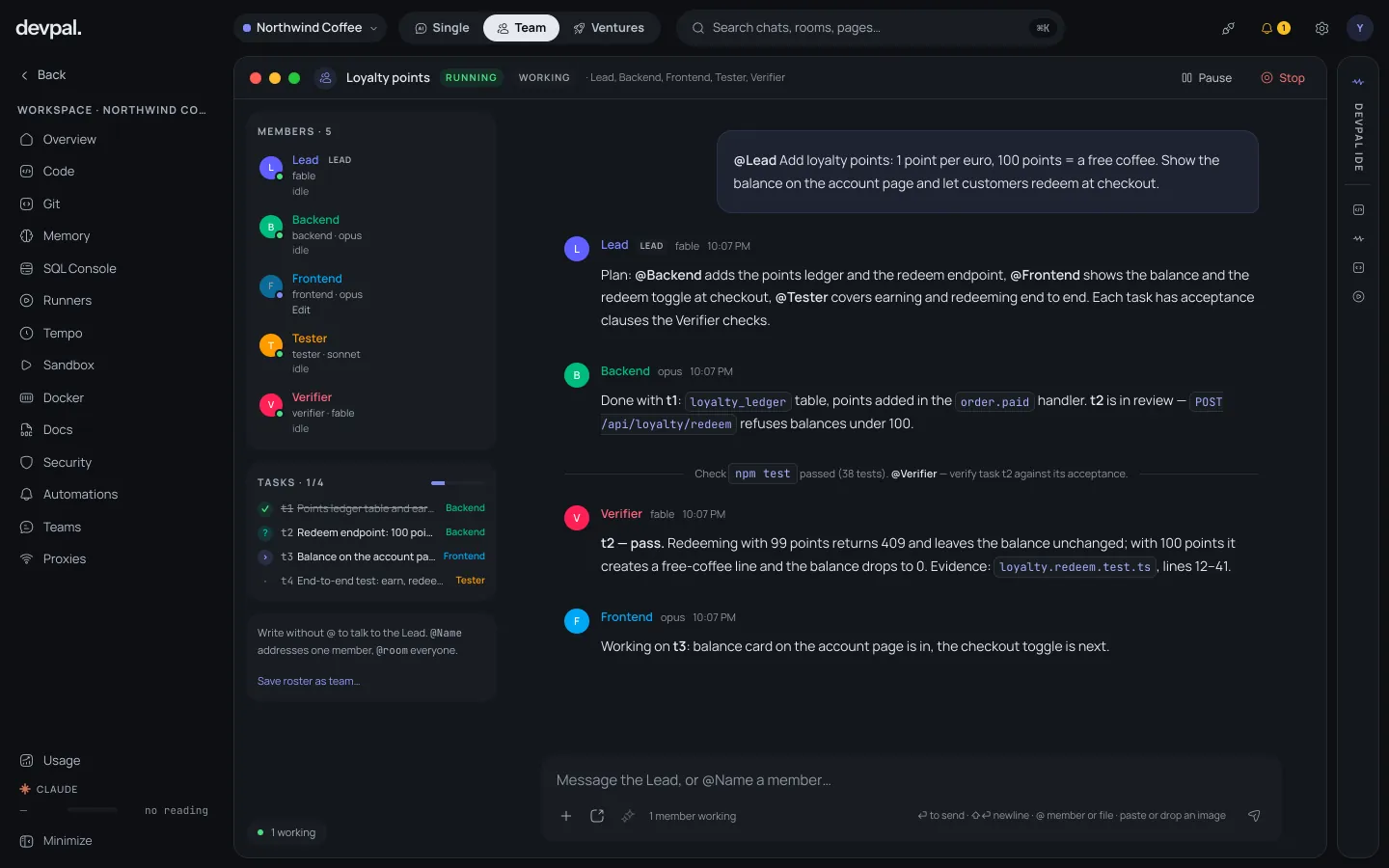This screenshot has height=868, width=1389.
Task: Open the Security section
Action: (67, 462)
